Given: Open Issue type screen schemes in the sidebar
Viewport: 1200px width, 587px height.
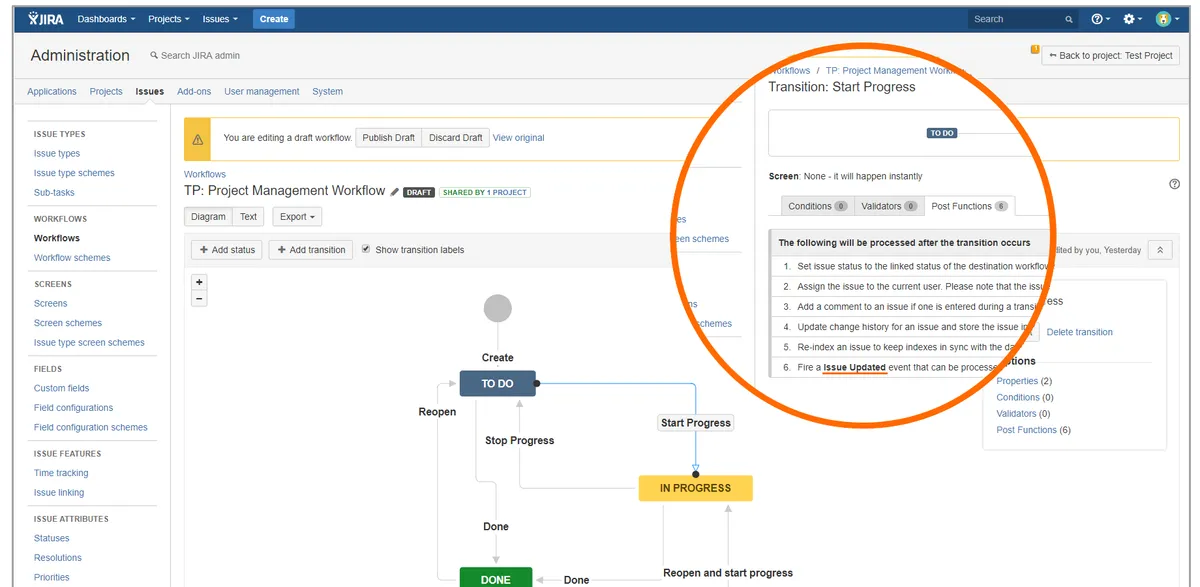Looking at the screenshot, I should click(89, 342).
